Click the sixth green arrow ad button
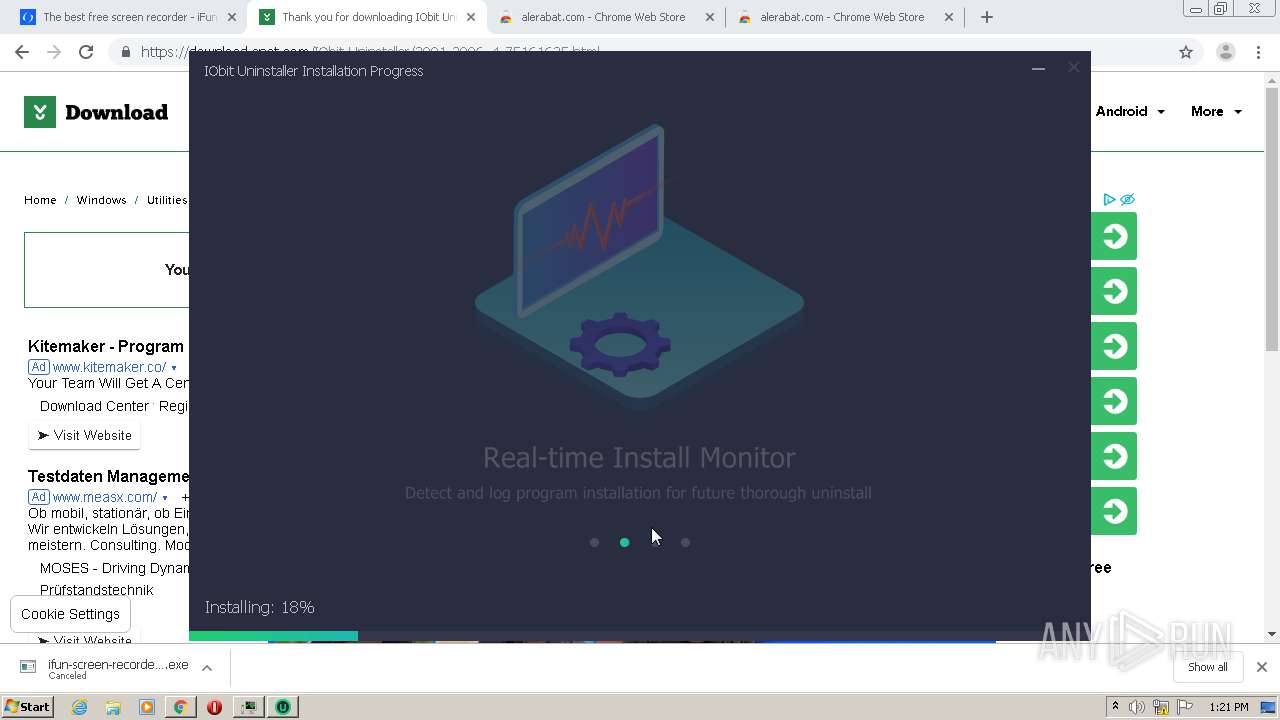The height and width of the screenshot is (720, 1280). pos(1114,511)
